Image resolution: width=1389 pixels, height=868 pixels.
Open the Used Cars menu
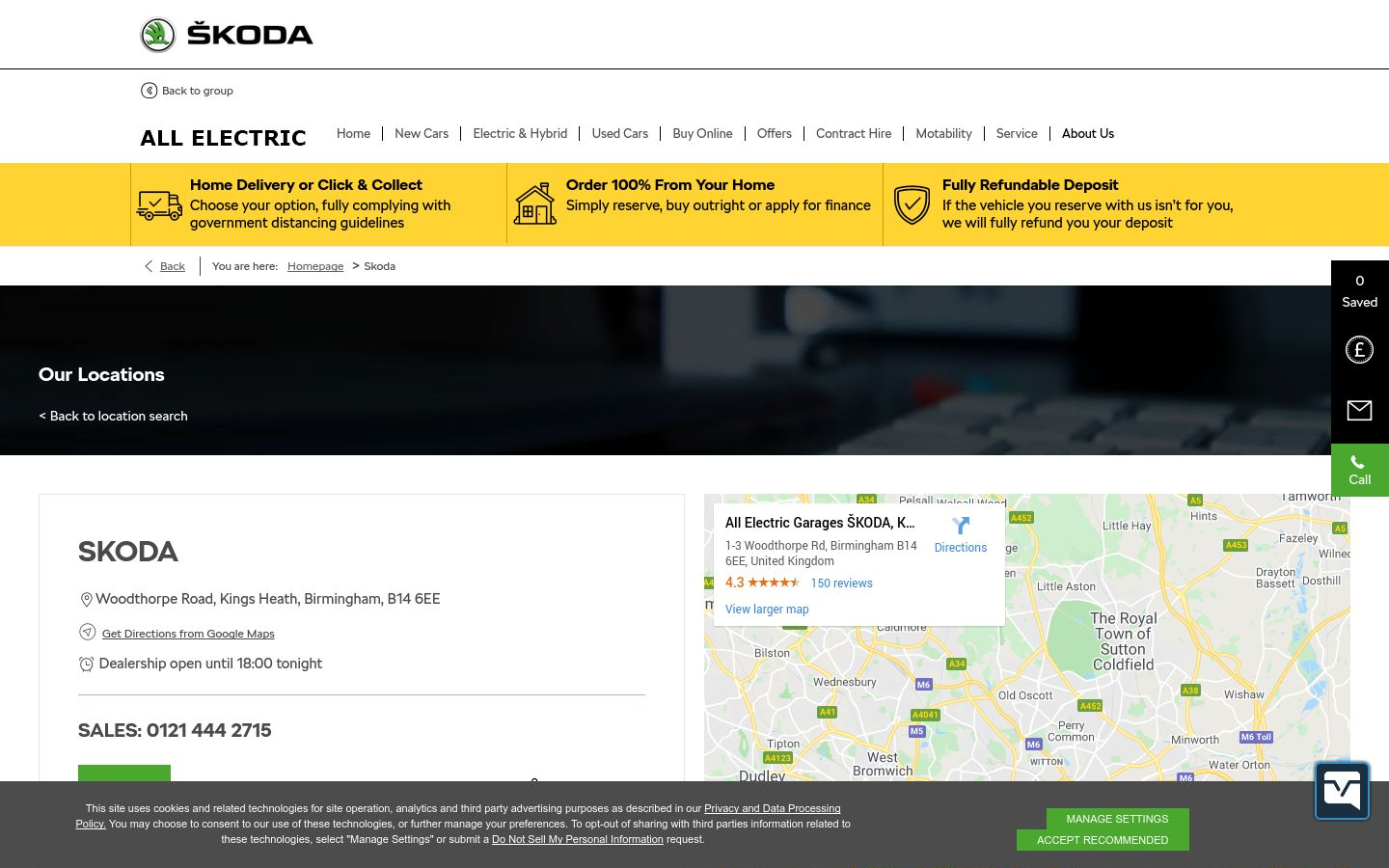[x=620, y=134]
